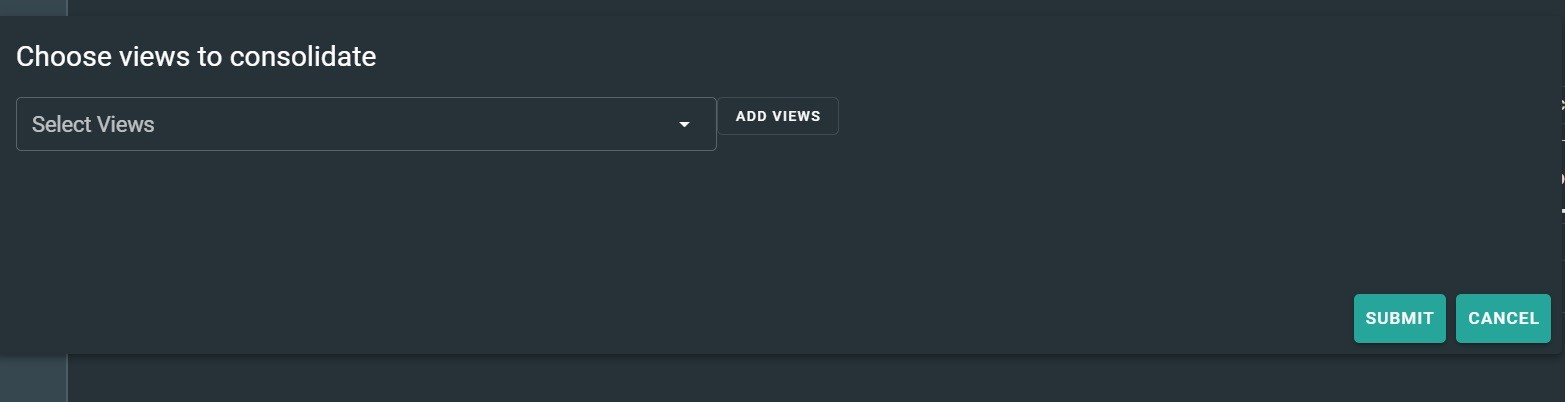The width and height of the screenshot is (1565, 402).
Task: Click the ADD VIEWS button
Action: 777,116
